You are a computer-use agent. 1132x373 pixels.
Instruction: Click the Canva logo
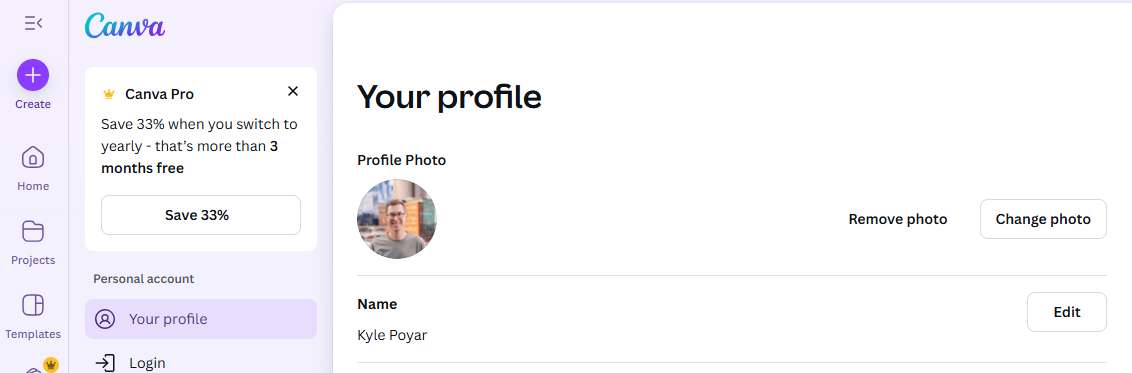(x=125, y=27)
